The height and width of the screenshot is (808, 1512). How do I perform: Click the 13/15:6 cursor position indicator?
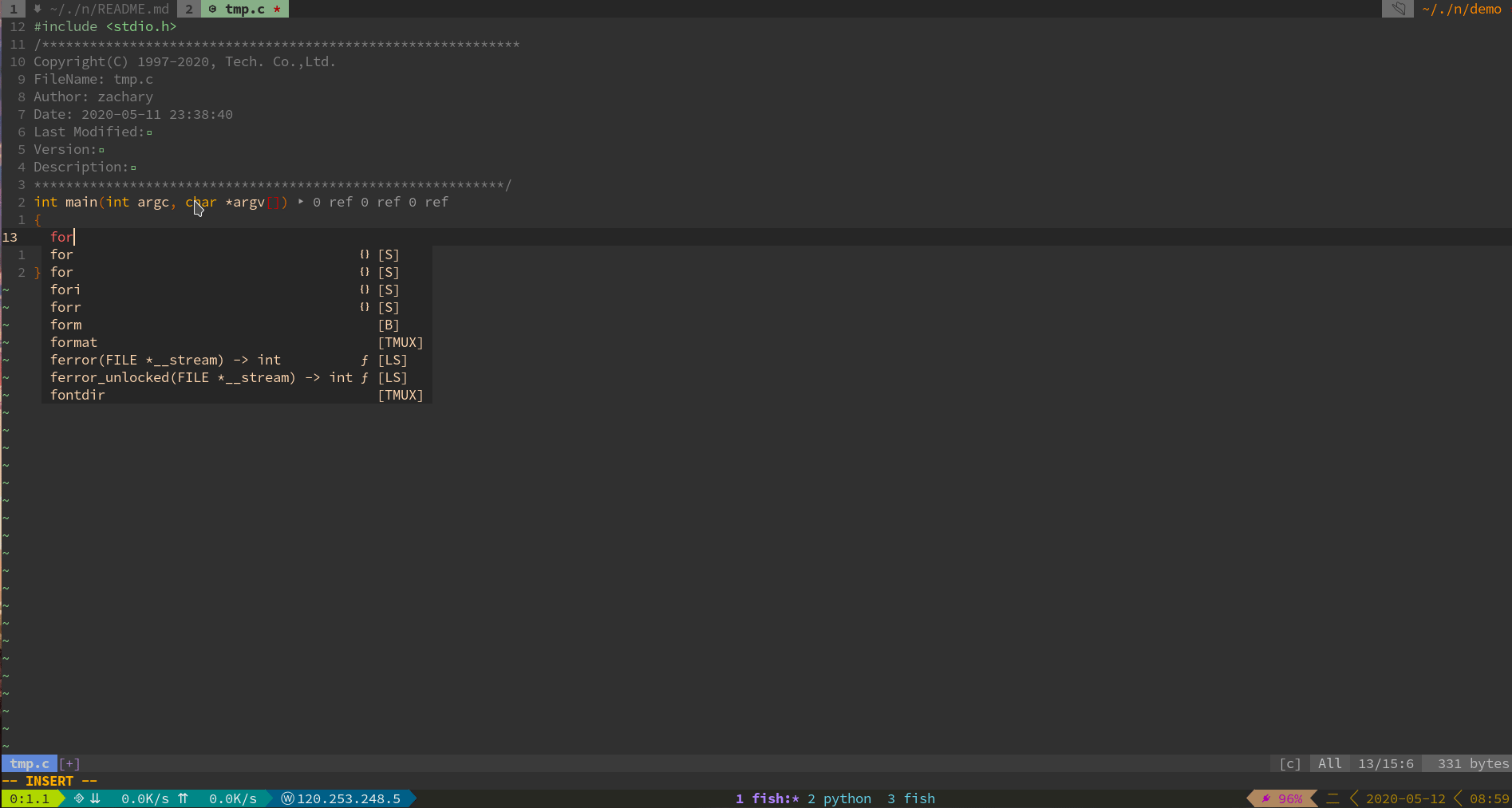coord(1386,763)
